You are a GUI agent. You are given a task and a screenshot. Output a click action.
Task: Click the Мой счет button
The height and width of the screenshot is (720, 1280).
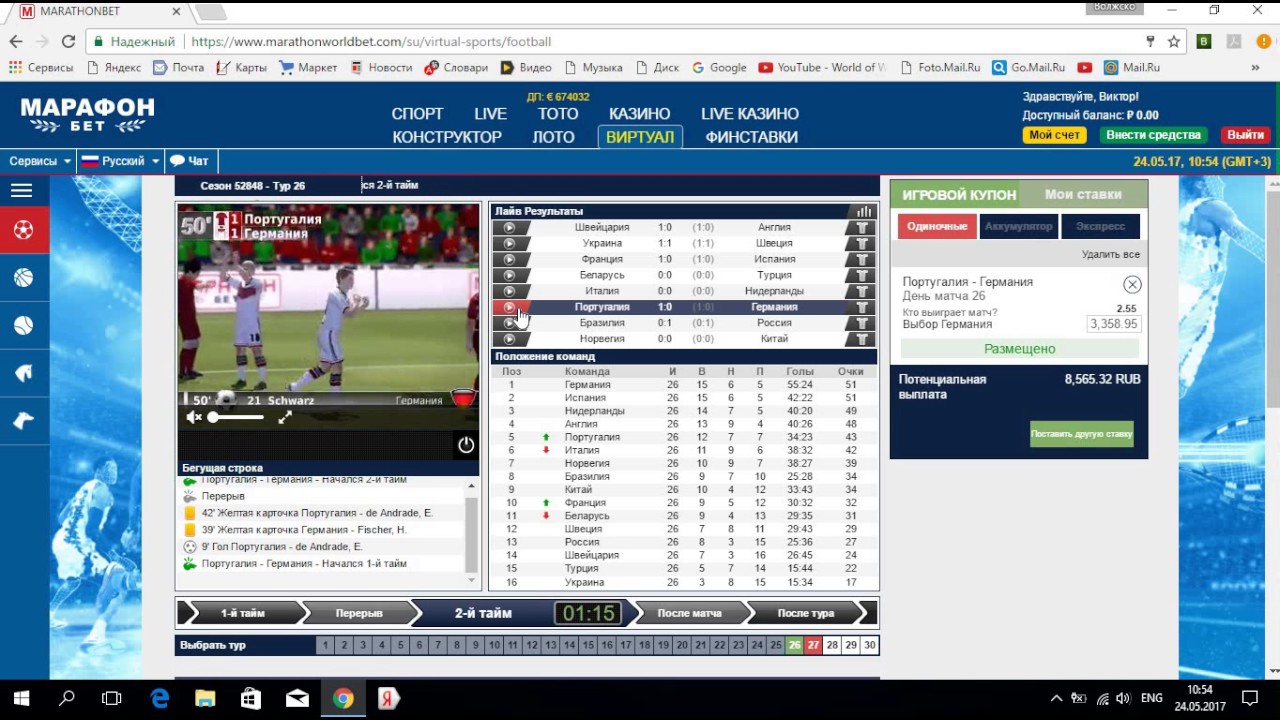click(x=1054, y=135)
